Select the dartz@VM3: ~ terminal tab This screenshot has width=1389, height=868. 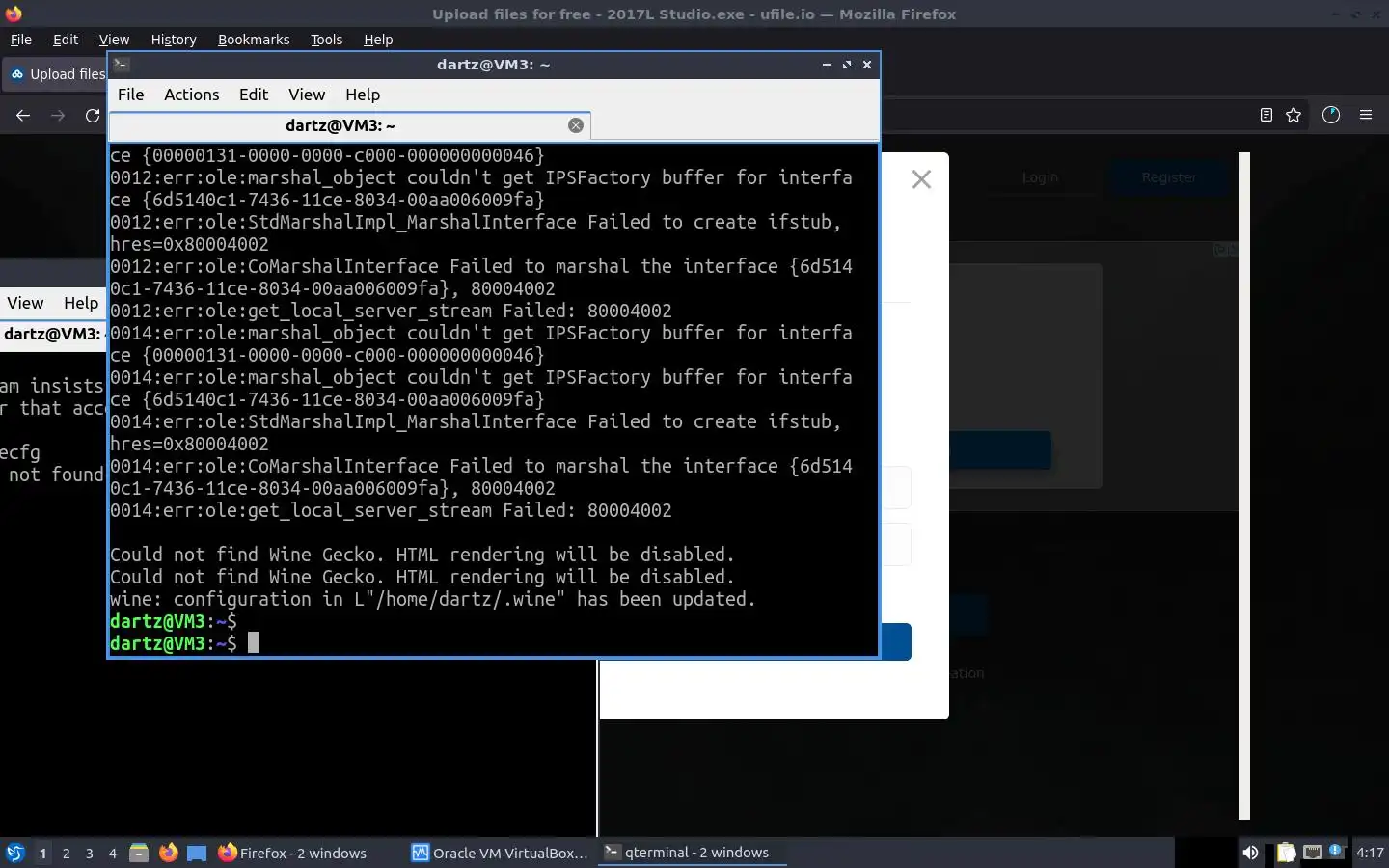tap(340, 125)
